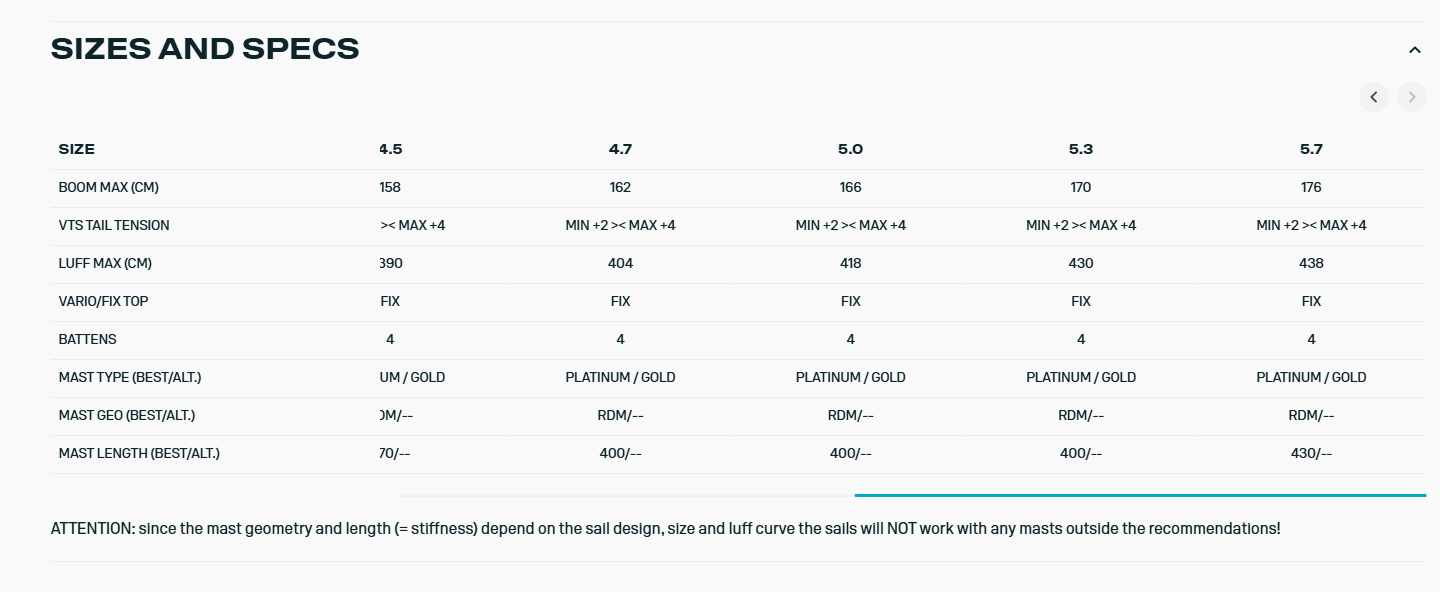The image size is (1440, 592).
Task: Click the LUFF MAX (CM) row label
Action: (x=105, y=263)
